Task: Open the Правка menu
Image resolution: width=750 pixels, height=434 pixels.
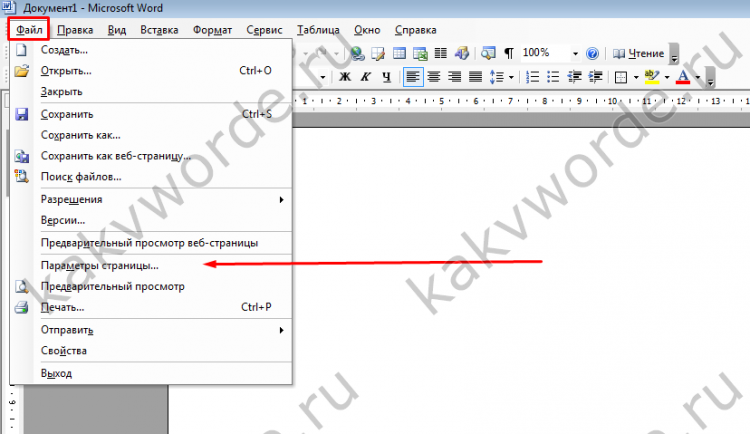Action: (x=75, y=30)
